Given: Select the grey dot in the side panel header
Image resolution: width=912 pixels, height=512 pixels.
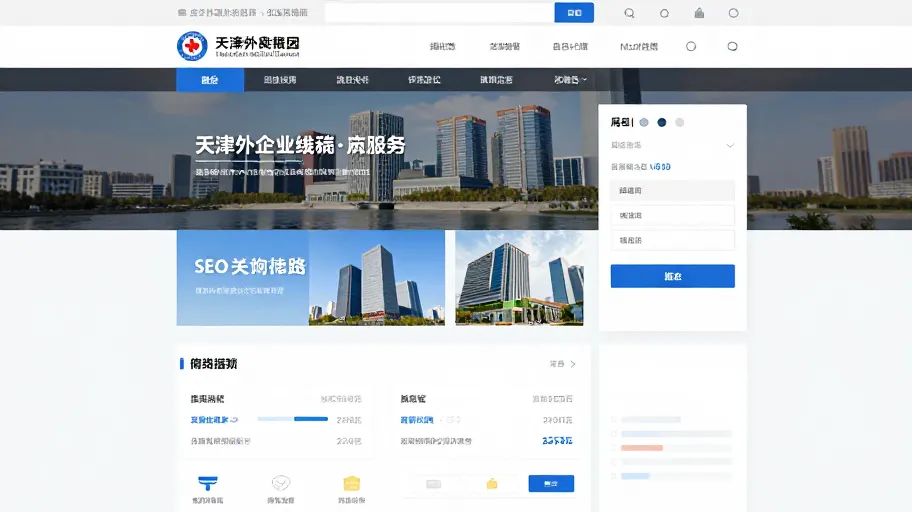Looking at the screenshot, I should [x=679, y=122].
